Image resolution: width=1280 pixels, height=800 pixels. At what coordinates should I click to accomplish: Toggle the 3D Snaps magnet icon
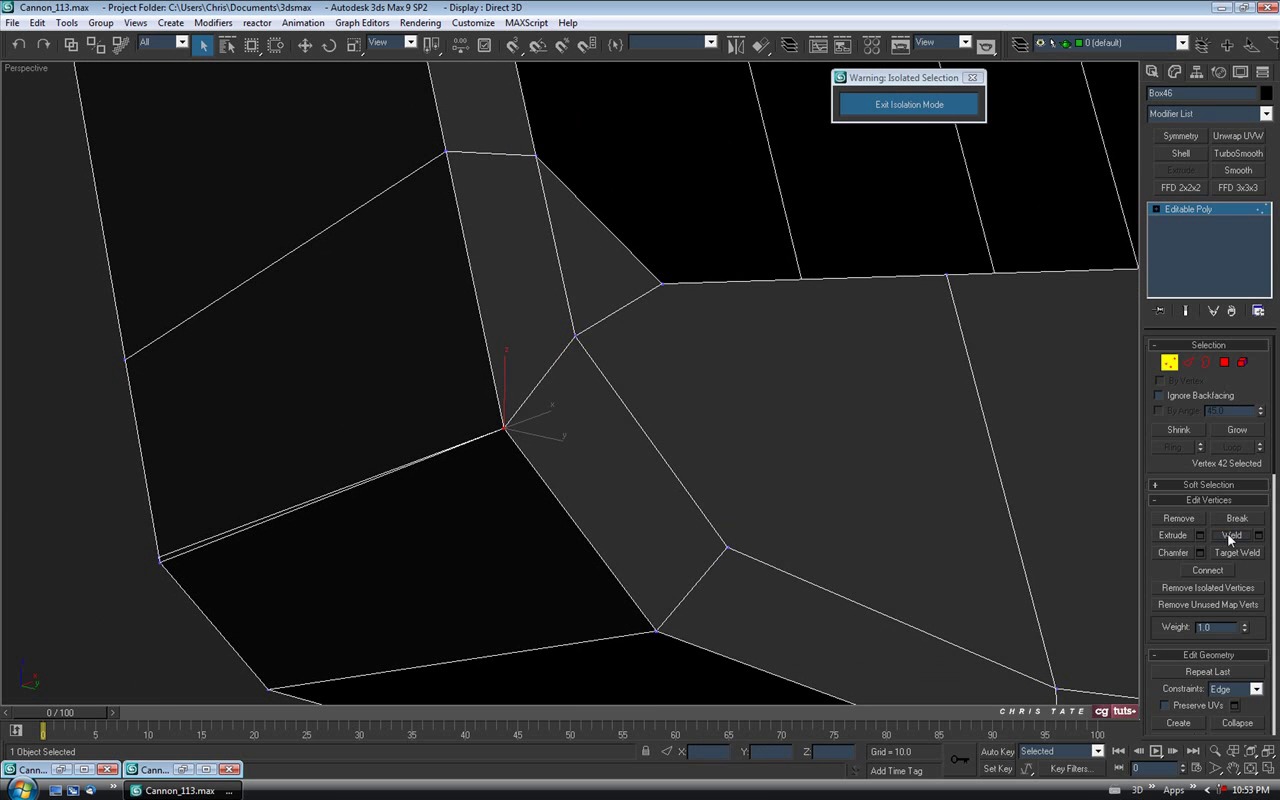513,45
